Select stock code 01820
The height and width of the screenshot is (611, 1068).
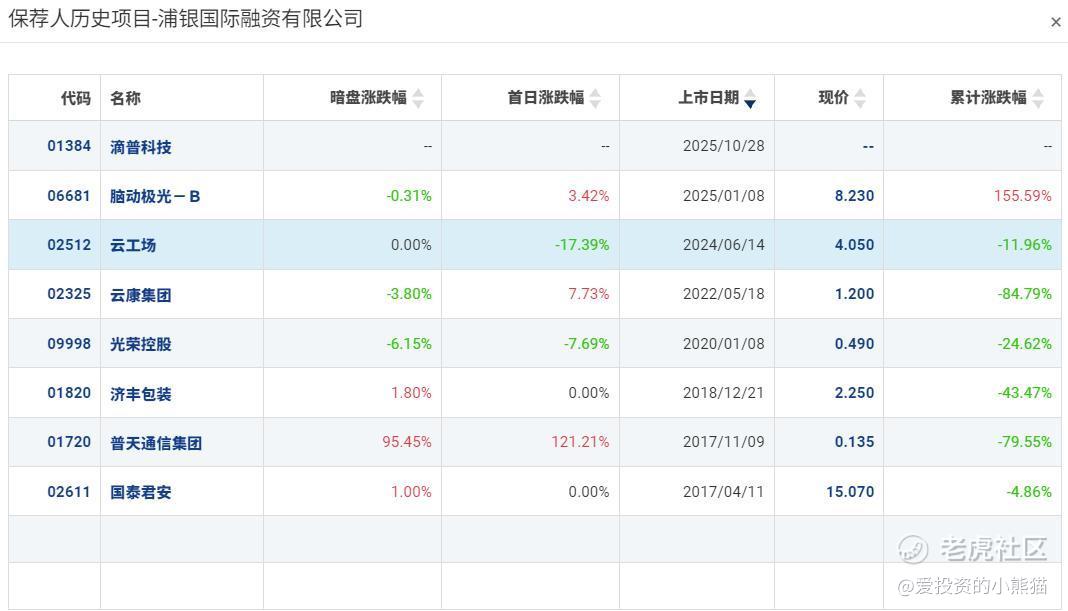pos(69,392)
